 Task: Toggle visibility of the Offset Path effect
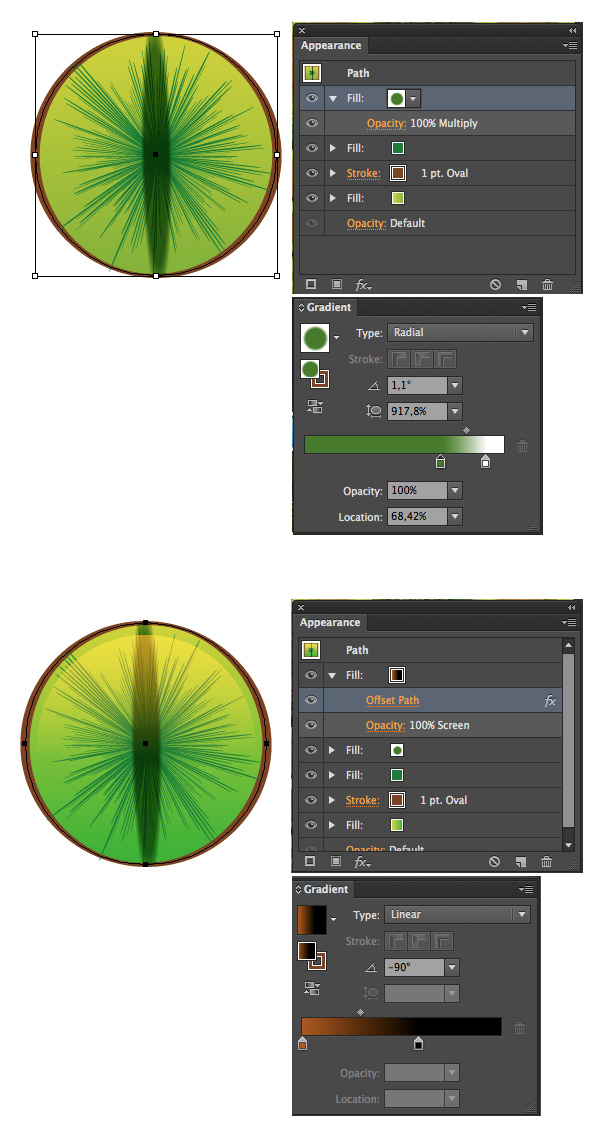[311, 700]
